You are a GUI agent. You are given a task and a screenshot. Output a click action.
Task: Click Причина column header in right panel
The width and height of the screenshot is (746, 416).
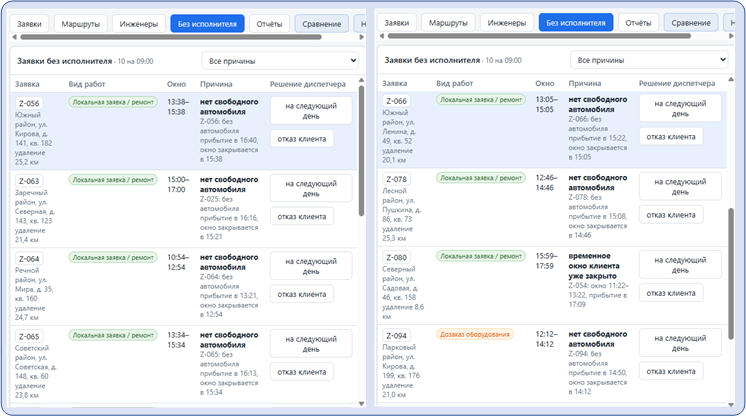pos(585,83)
